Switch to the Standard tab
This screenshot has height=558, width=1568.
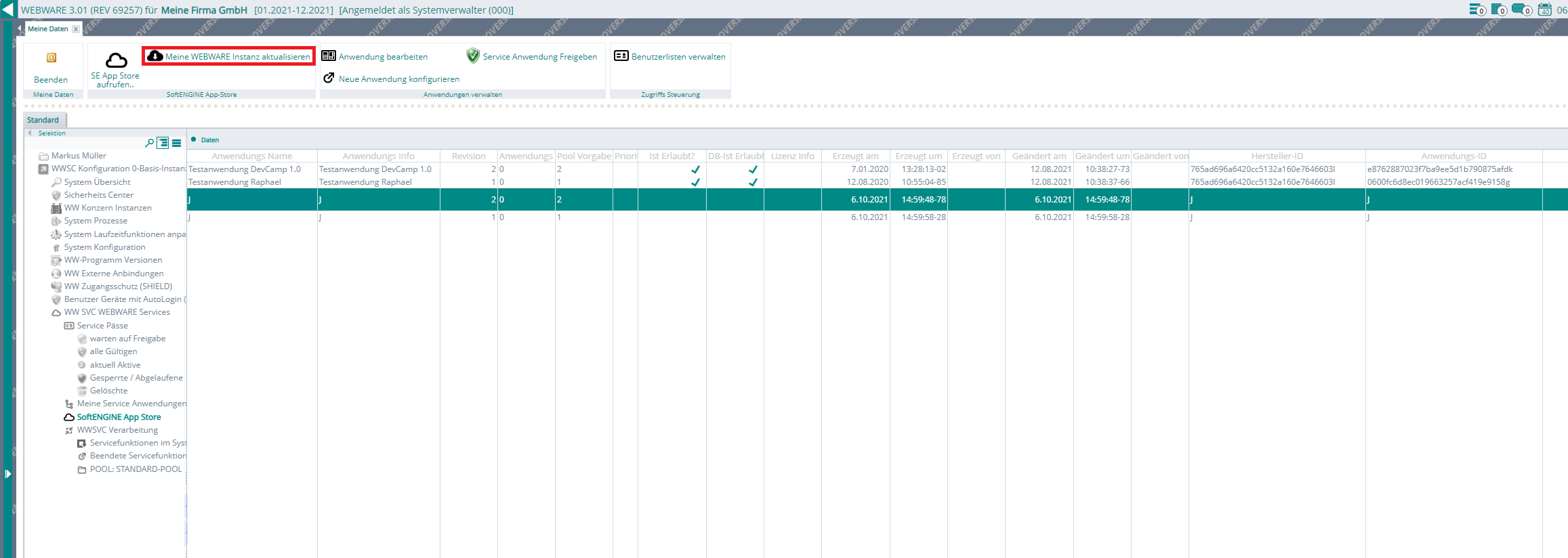[43, 120]
